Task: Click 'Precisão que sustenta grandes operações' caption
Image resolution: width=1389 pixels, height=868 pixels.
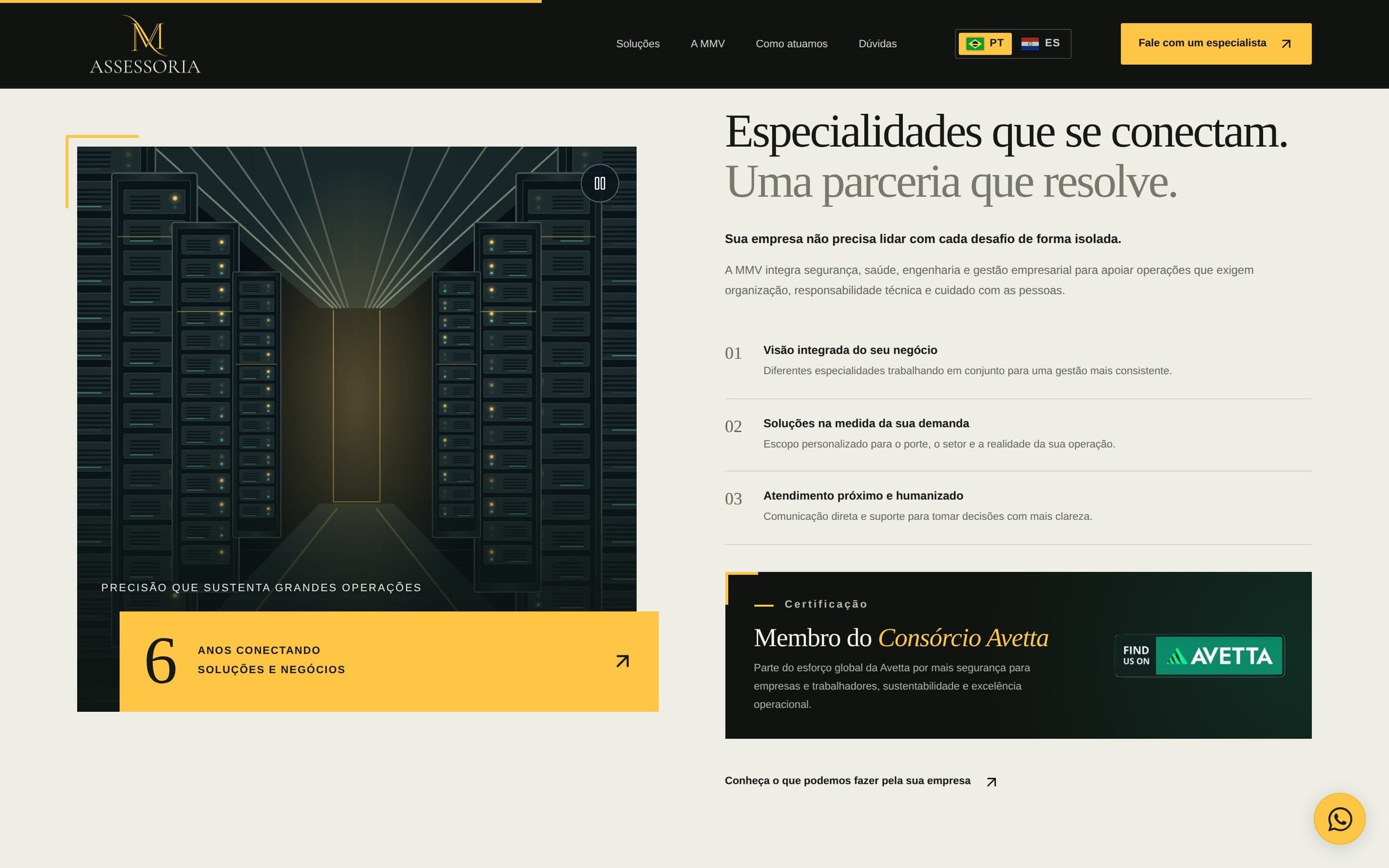Action: coord(261,588)
